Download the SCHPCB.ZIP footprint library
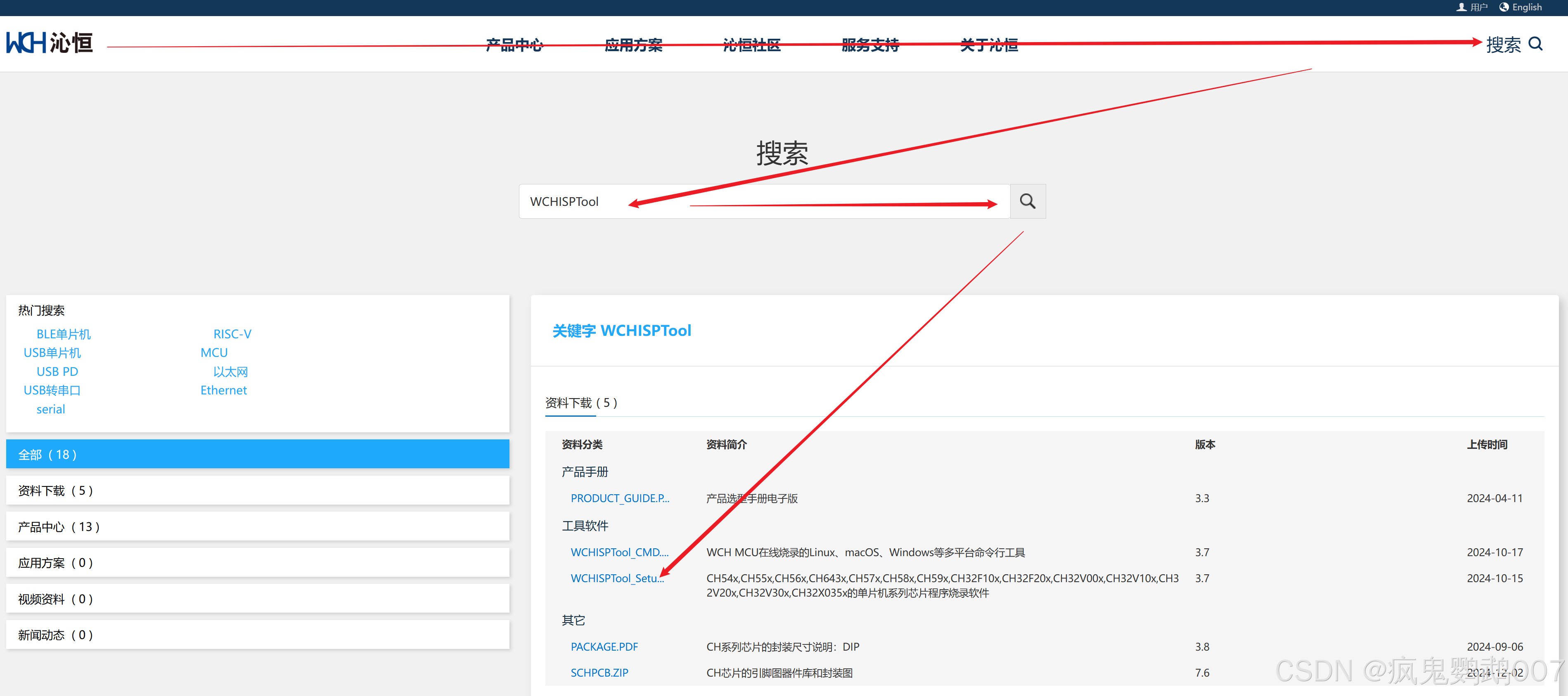This screenshot has height=696, width=1568. point(599,672)
